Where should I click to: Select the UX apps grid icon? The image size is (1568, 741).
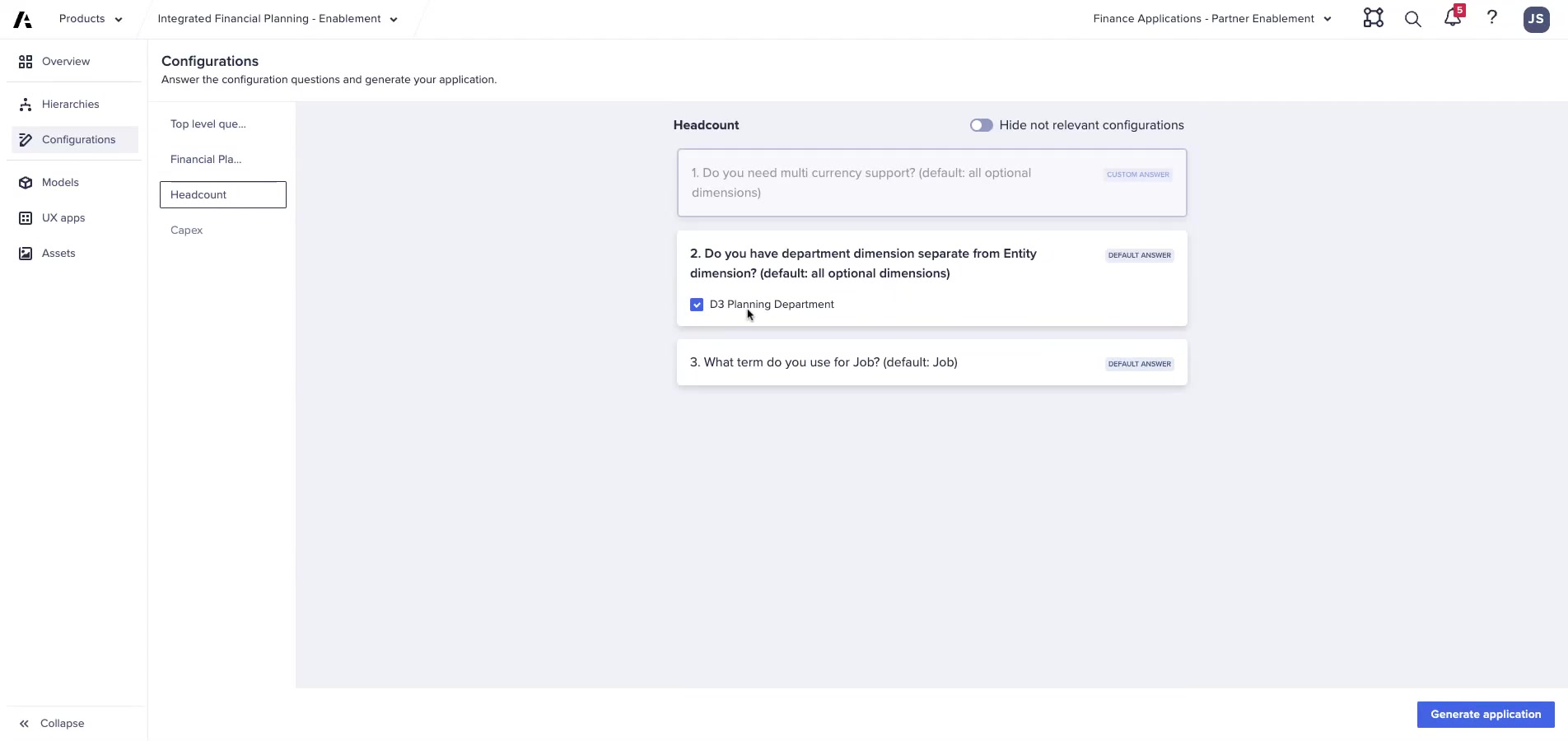pos(25,217)
